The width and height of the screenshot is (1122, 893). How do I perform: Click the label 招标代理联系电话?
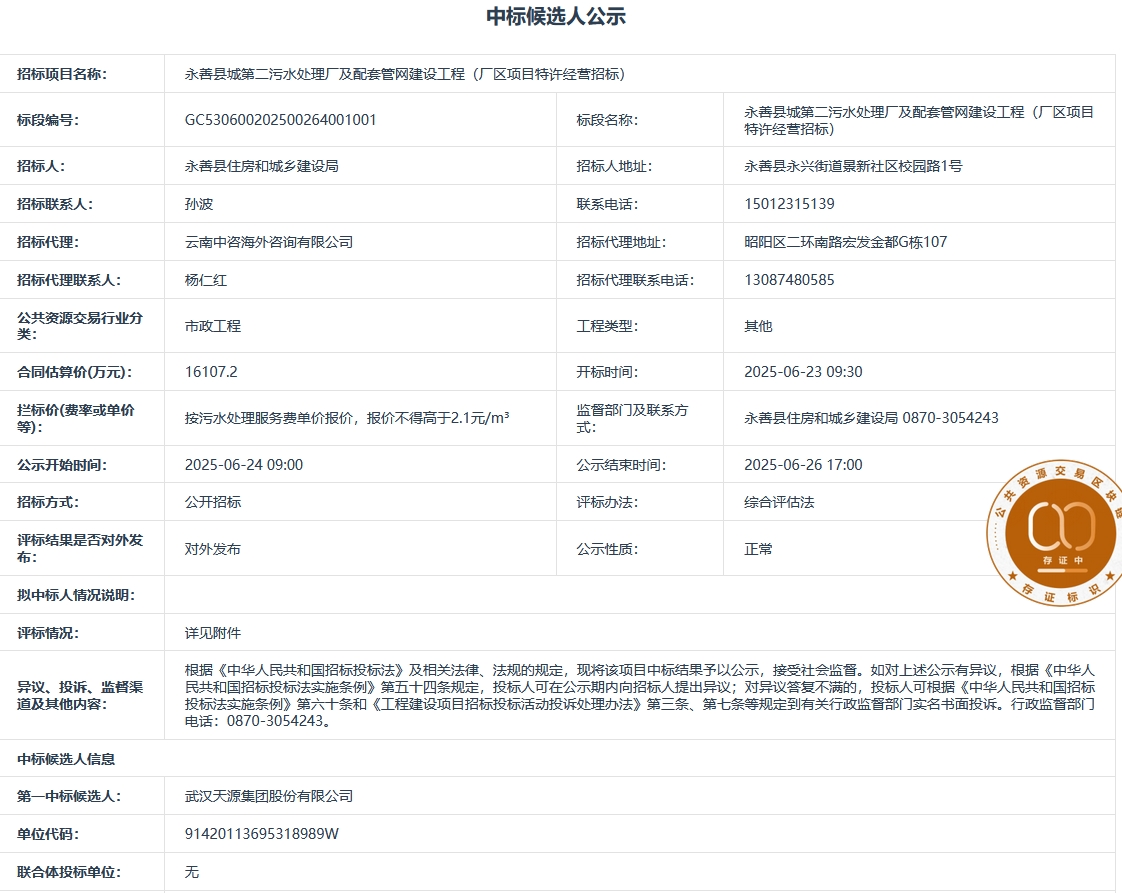point(635,280)
